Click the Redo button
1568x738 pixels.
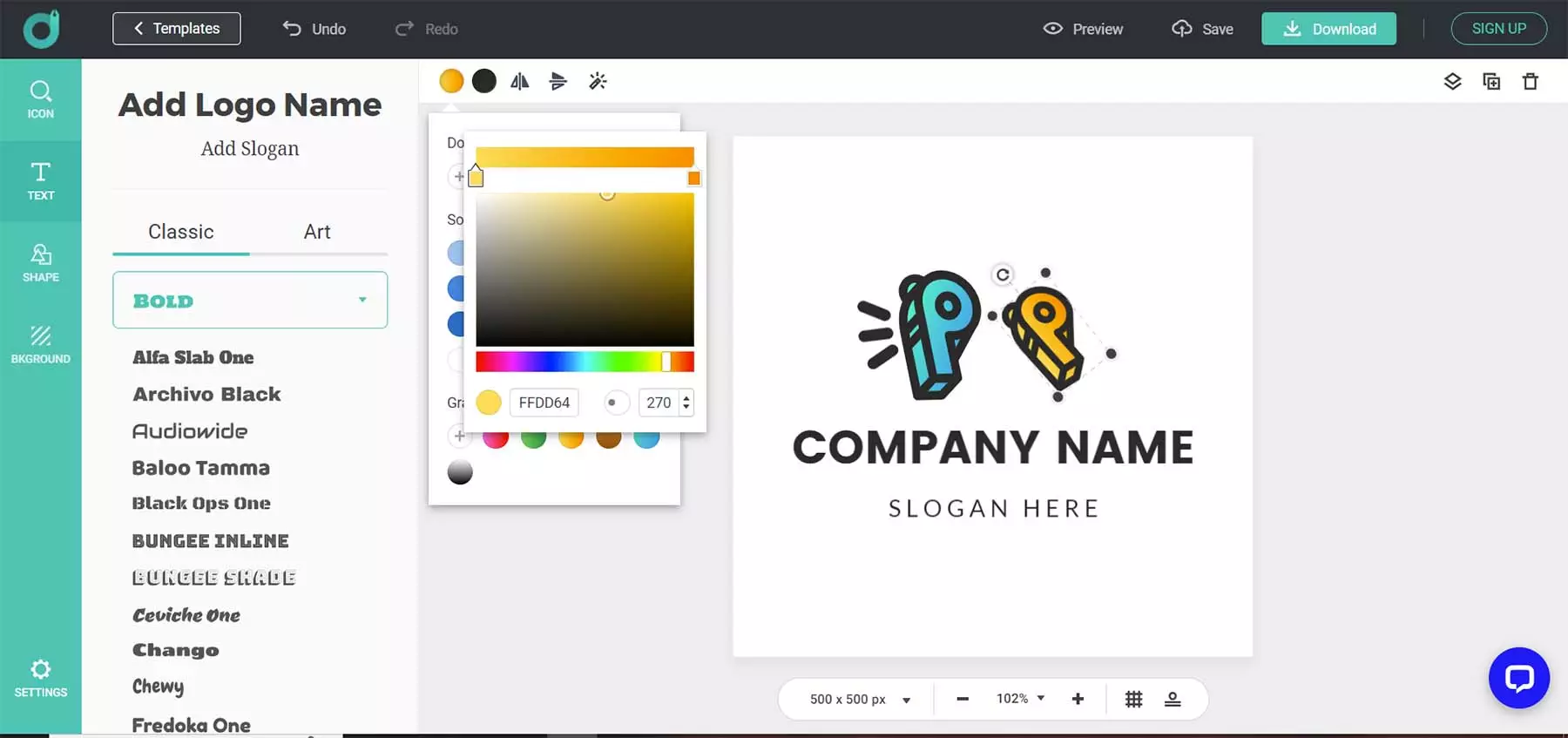pos(426,29)
